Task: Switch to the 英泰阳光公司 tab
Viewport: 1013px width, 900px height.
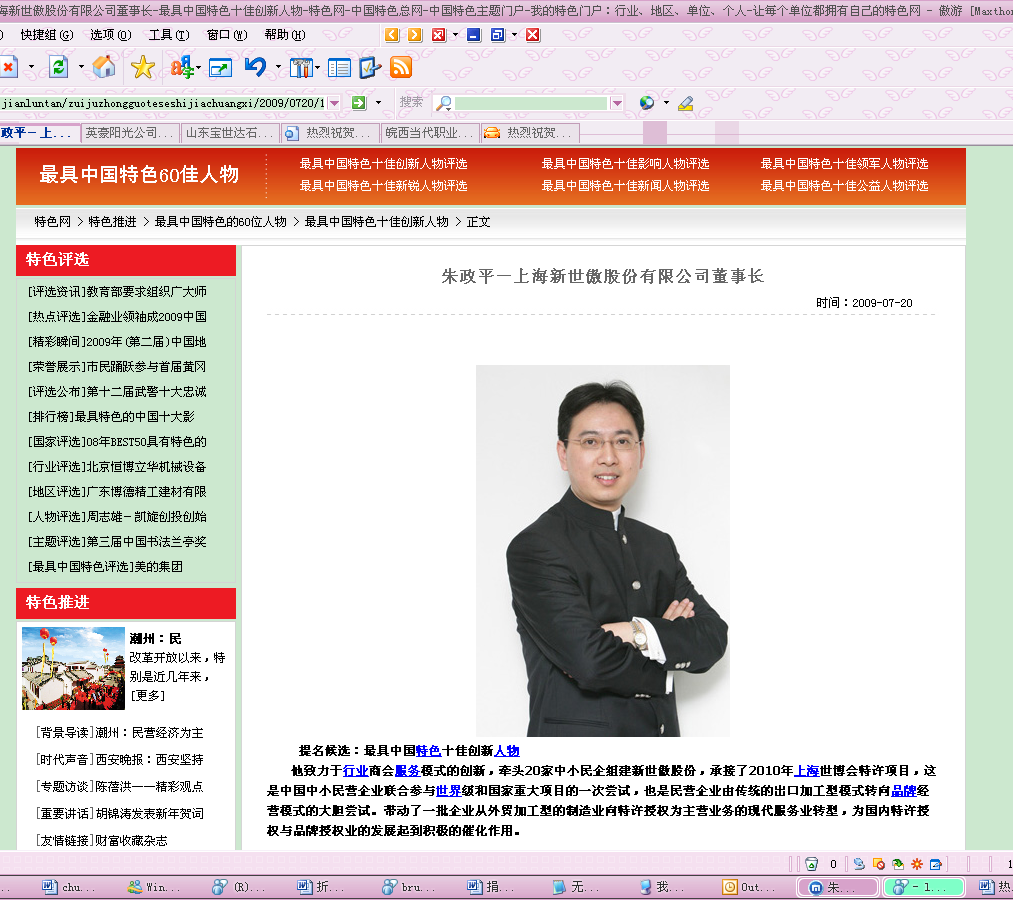Action: pos(128,133)
